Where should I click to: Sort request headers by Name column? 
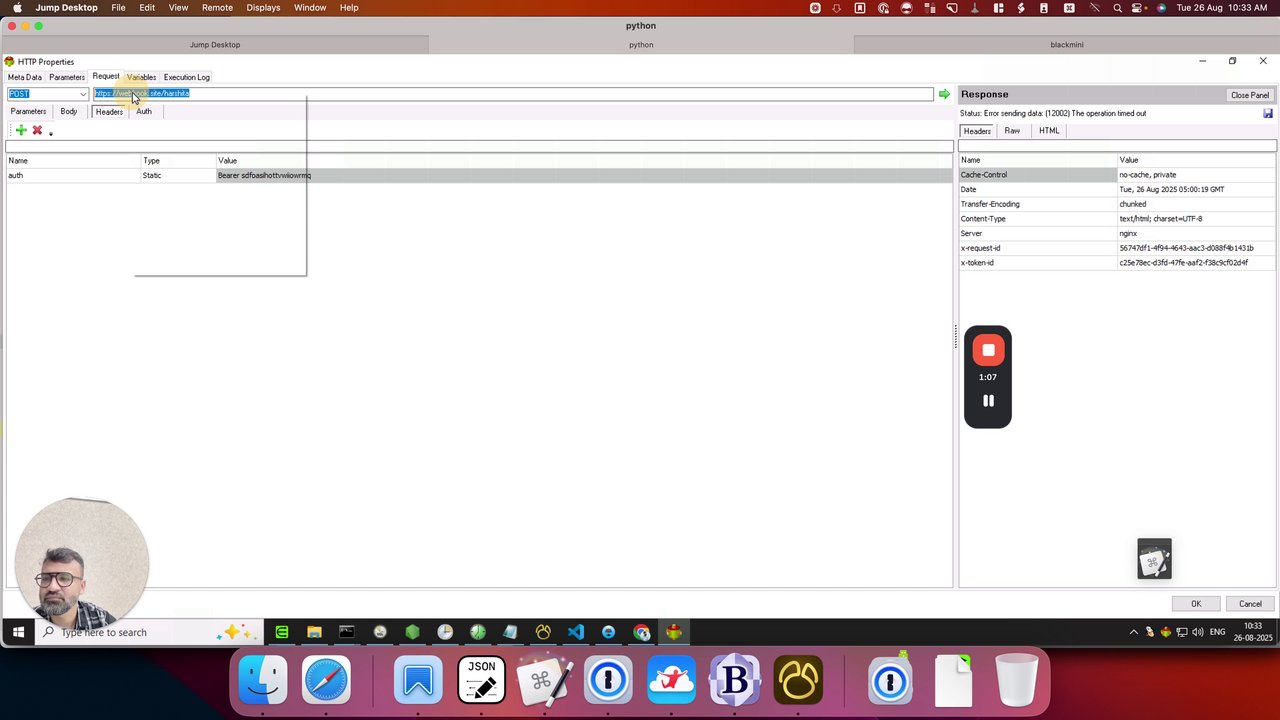point(73,161)
